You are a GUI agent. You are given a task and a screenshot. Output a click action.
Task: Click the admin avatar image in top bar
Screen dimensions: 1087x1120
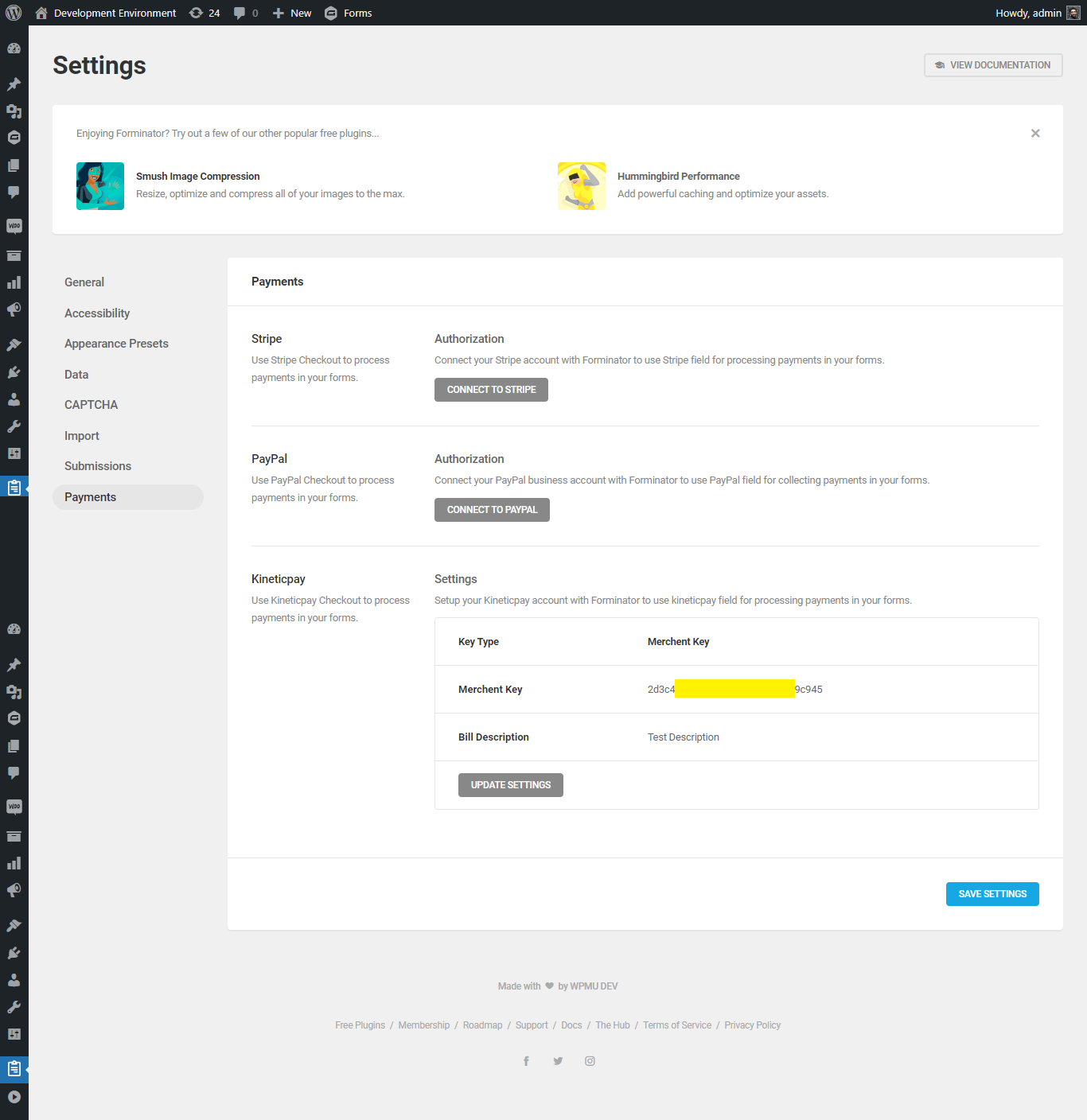coord(1073,13)
